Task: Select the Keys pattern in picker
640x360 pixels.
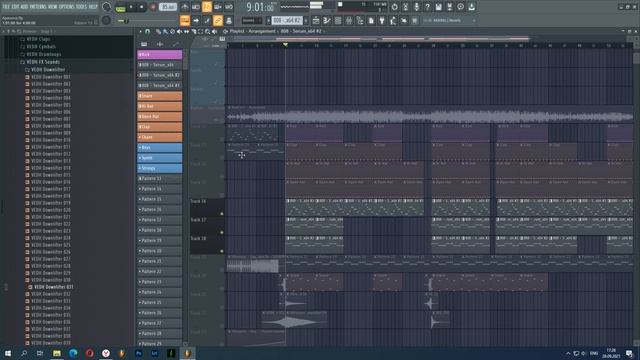Action: click(x=160, y=147)
